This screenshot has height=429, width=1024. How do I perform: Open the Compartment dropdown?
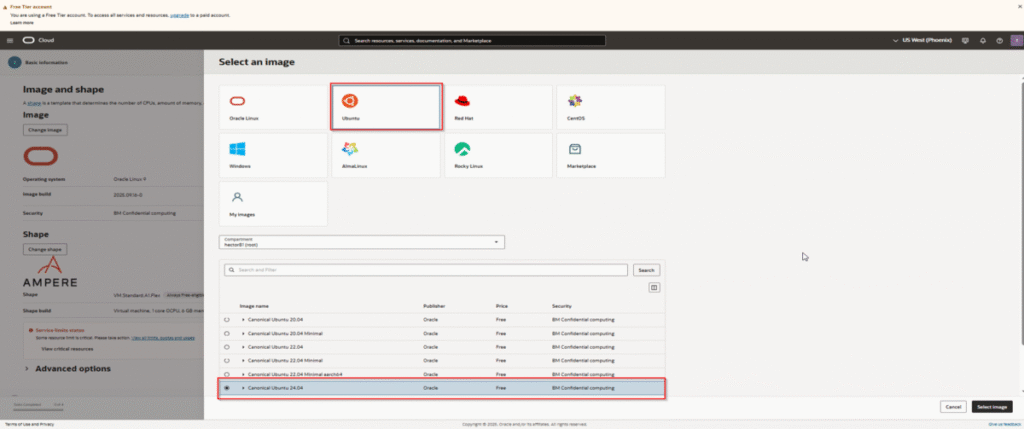tap(361, 242)
